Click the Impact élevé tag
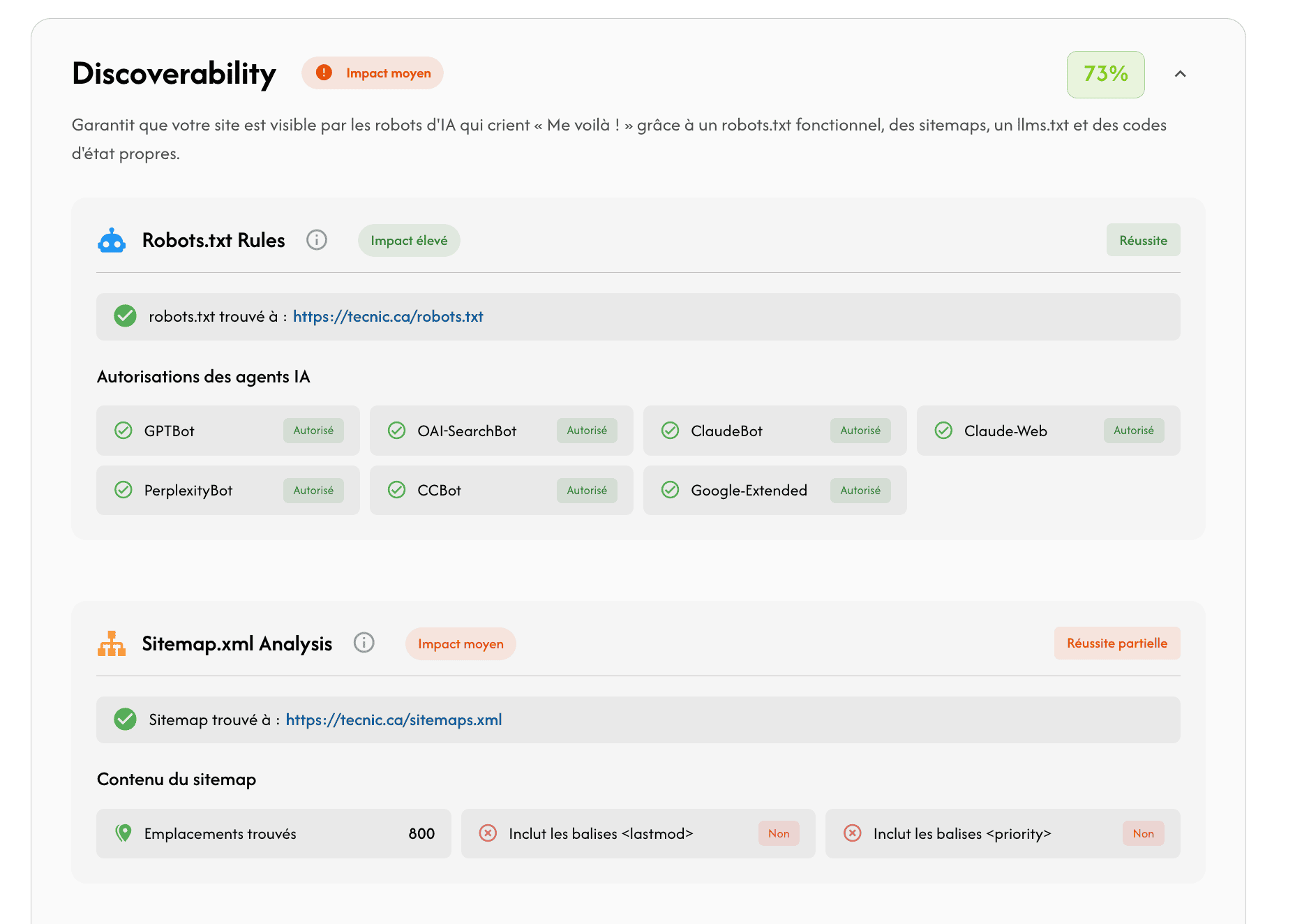 click(x=409, y=240)
